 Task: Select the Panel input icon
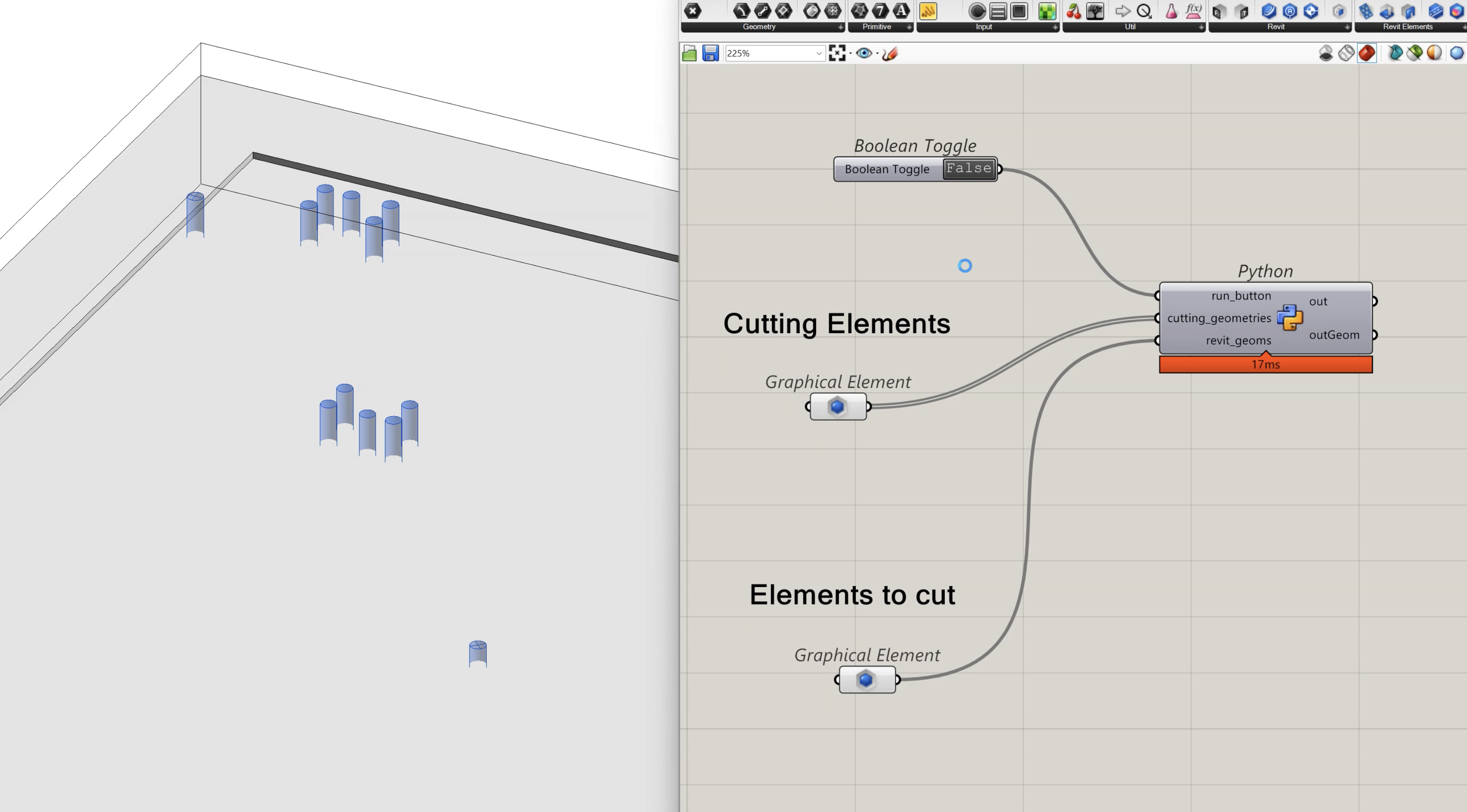click(1019, 11)
